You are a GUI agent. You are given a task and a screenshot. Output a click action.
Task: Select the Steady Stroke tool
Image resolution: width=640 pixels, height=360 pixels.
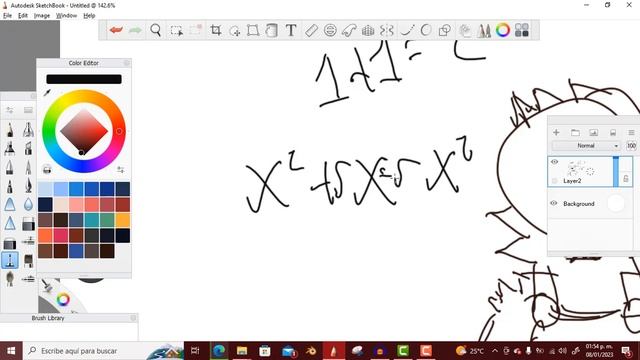[x=407, y=30]
